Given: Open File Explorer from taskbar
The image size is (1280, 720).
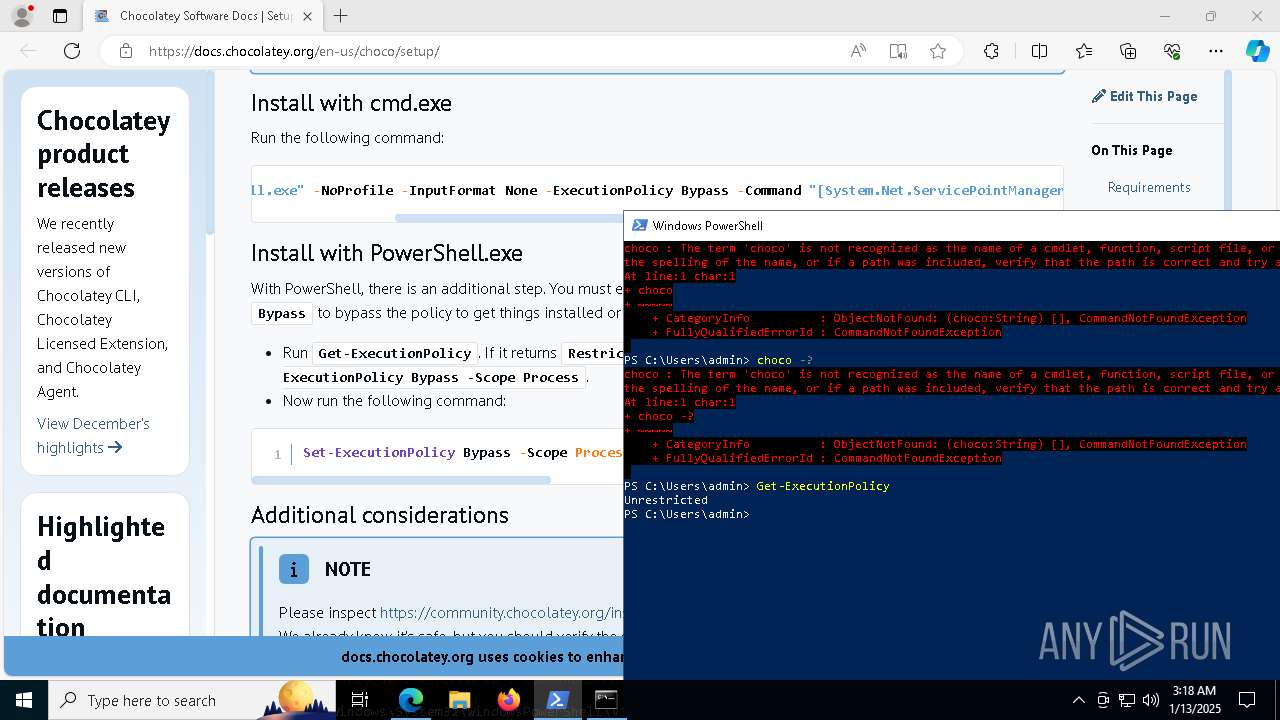Looking at the screenshot, I should (459, 700).
